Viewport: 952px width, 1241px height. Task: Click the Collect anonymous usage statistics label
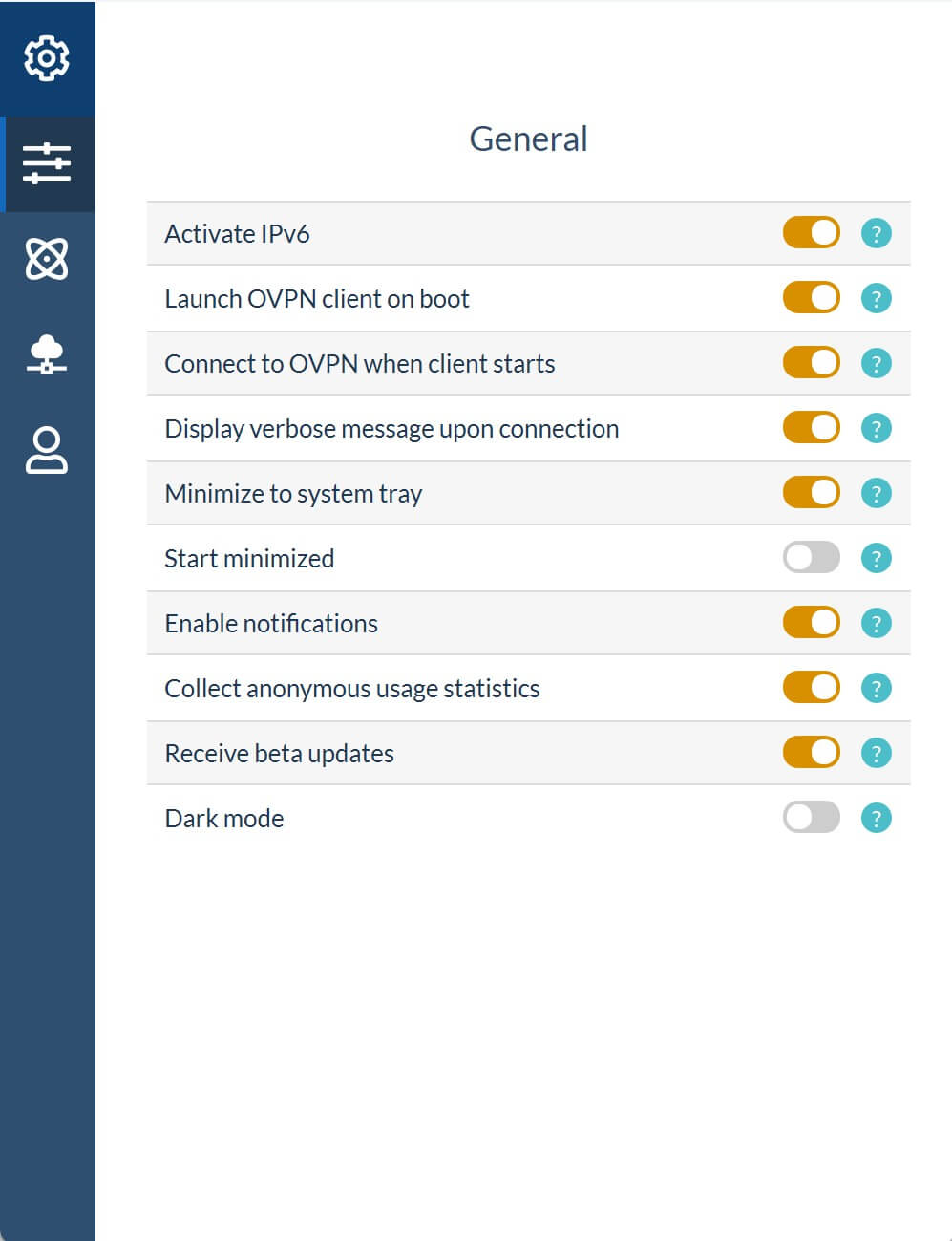click(352, 690)
